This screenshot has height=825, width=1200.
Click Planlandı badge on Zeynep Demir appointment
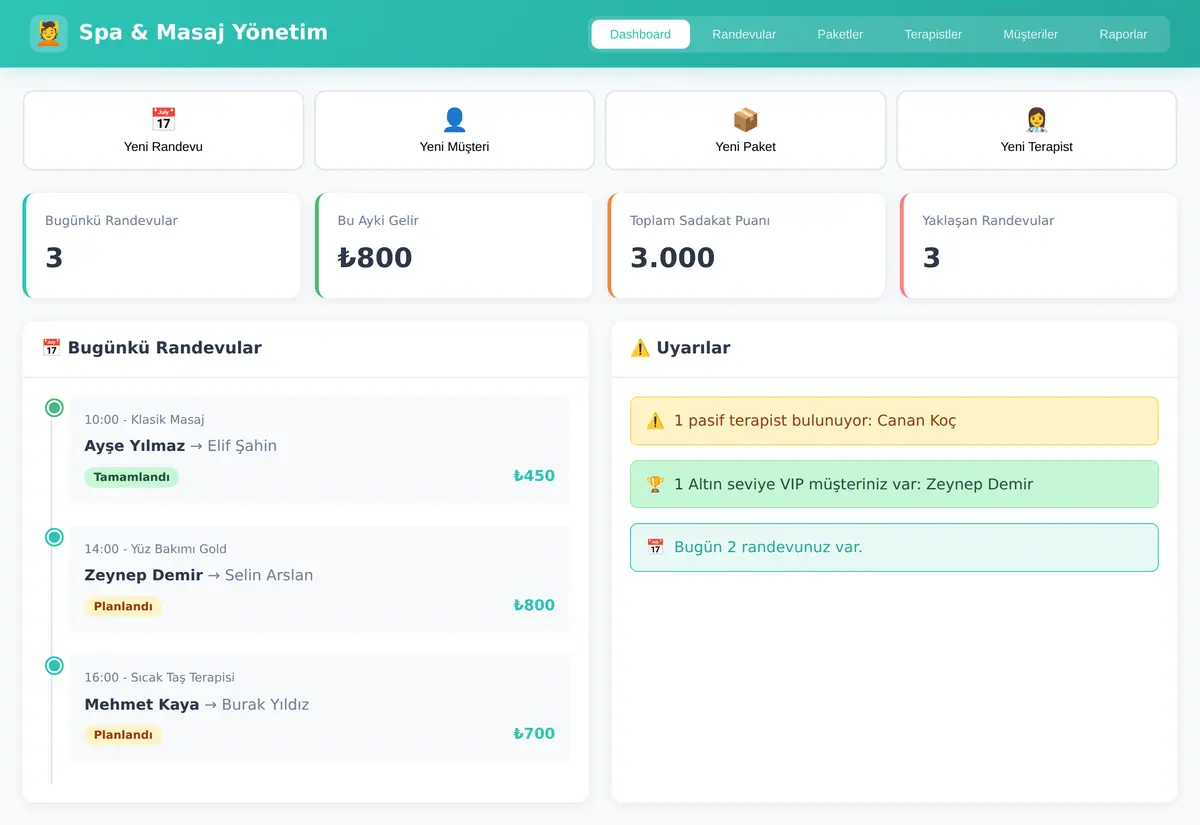point(123,606)
